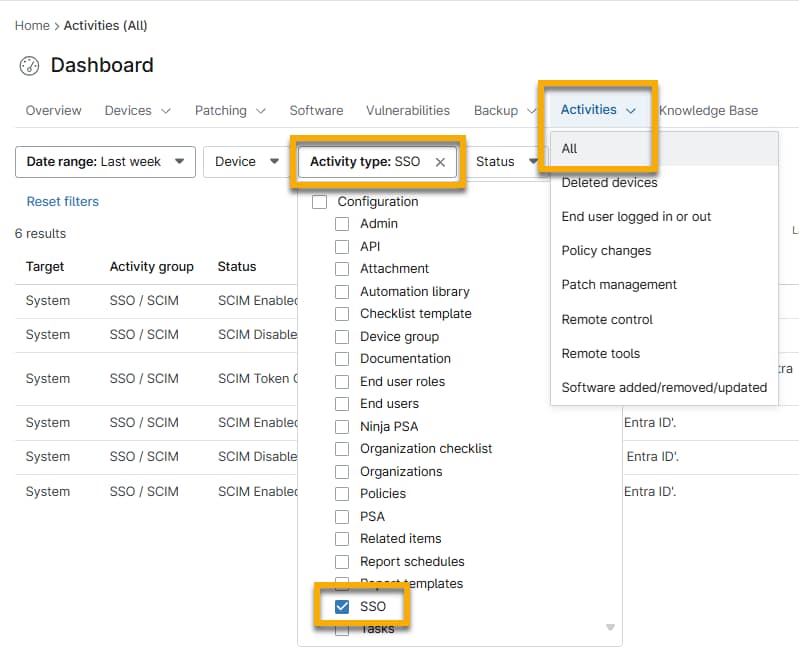Expand the Devices tab chevron

[x=166, y=111]
